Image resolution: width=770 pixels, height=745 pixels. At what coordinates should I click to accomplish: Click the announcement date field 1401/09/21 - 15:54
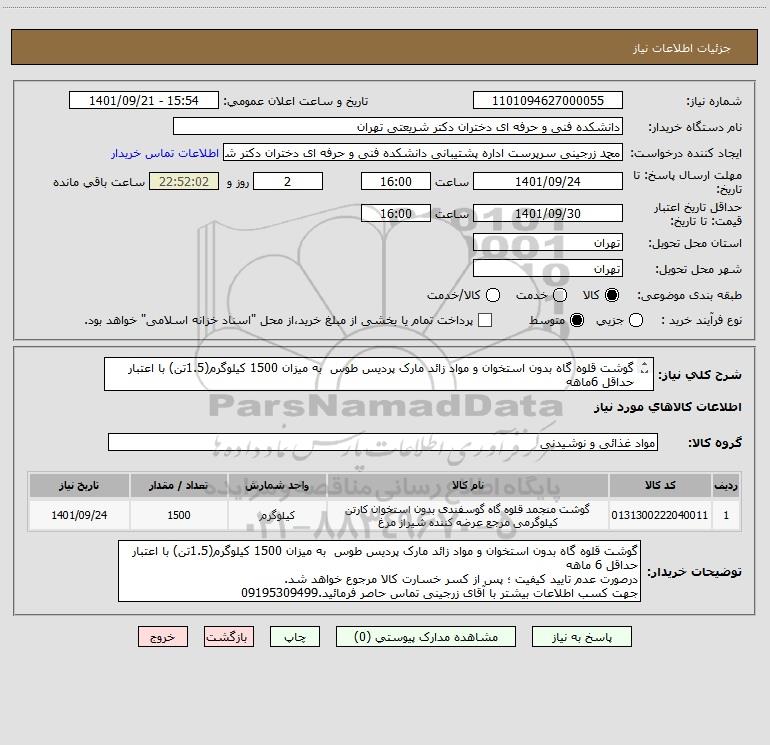pos(144,100)
